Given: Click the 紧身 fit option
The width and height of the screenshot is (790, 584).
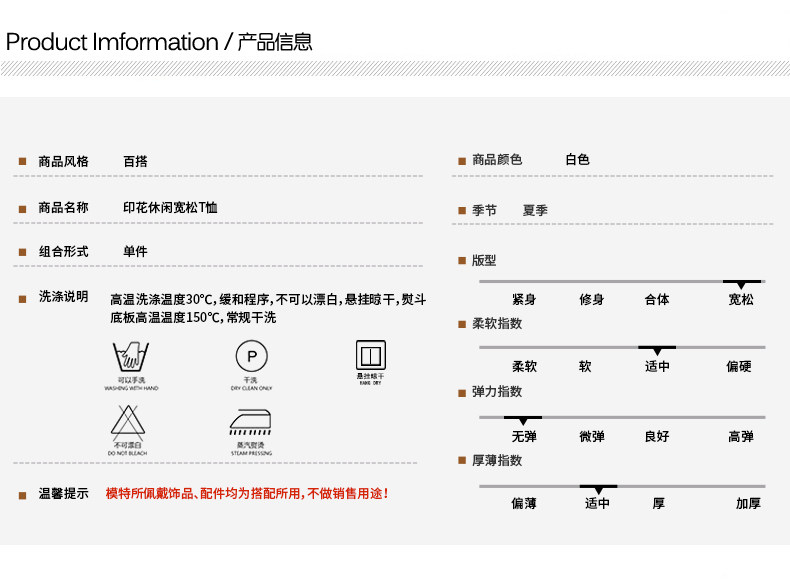Looking at the screenshot, I should (x=524, y=299).
